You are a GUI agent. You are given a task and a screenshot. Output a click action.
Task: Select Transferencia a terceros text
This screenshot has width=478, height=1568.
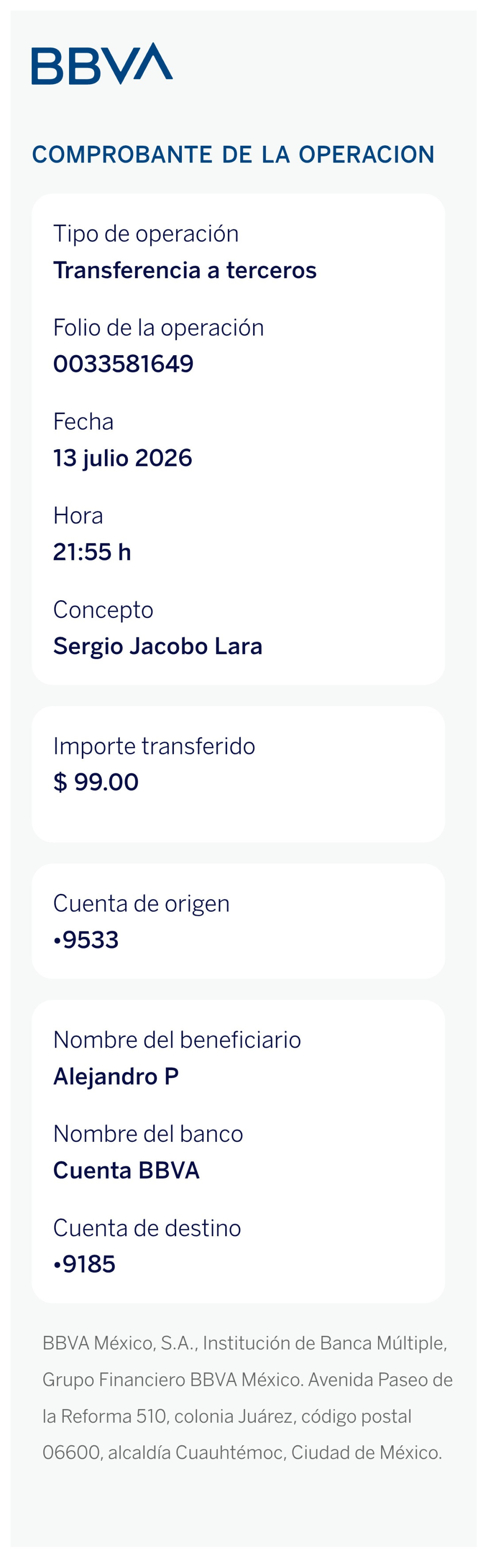coord(185,270)
